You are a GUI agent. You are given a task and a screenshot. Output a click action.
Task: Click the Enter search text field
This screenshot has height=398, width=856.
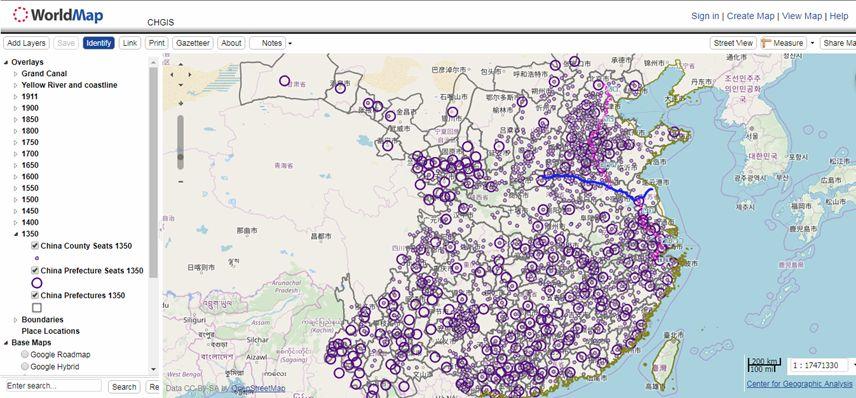pyautogui.click(x=54, y=386)
